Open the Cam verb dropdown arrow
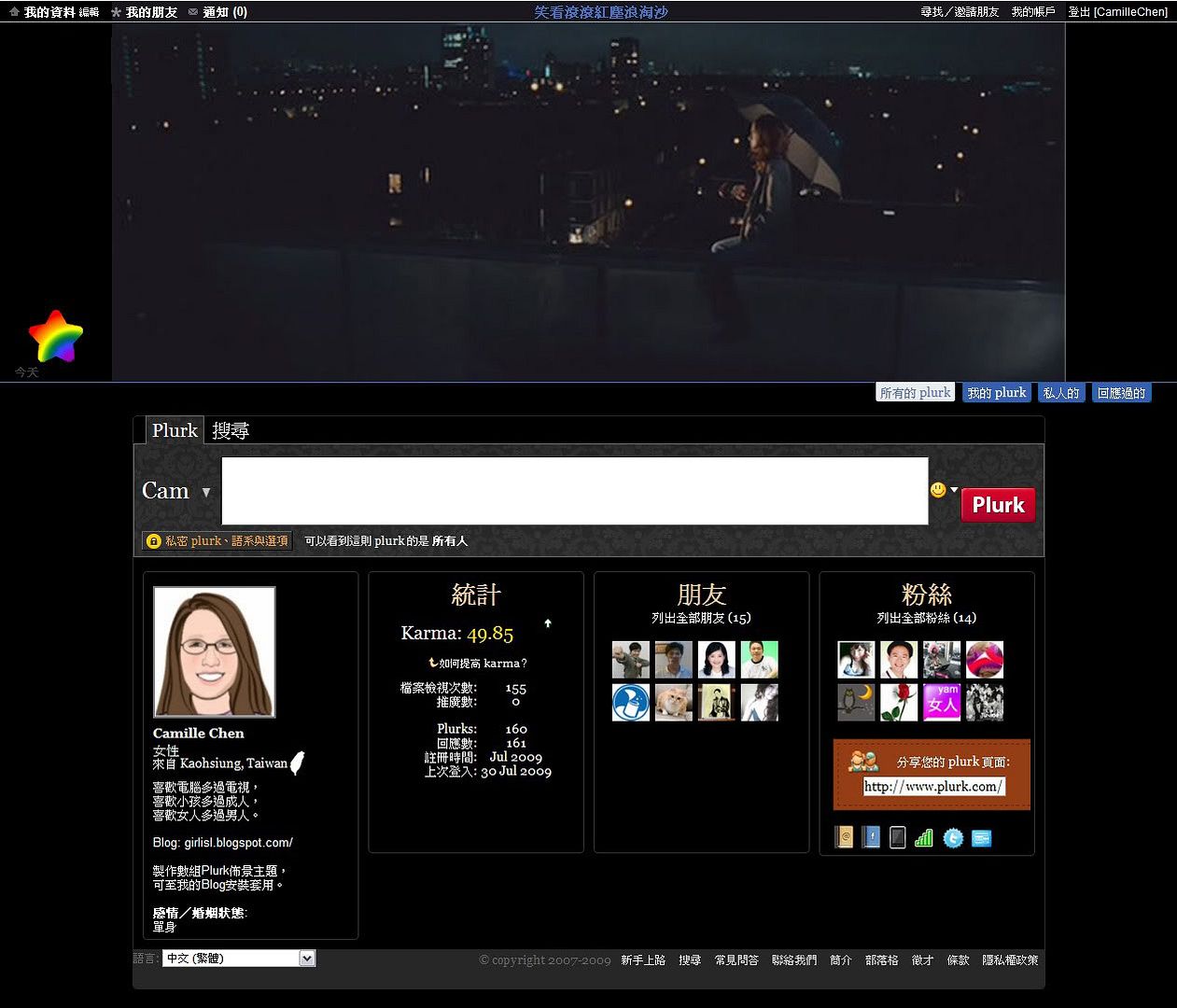This screenshot has height=1008, width=1177. pos(206,492)
